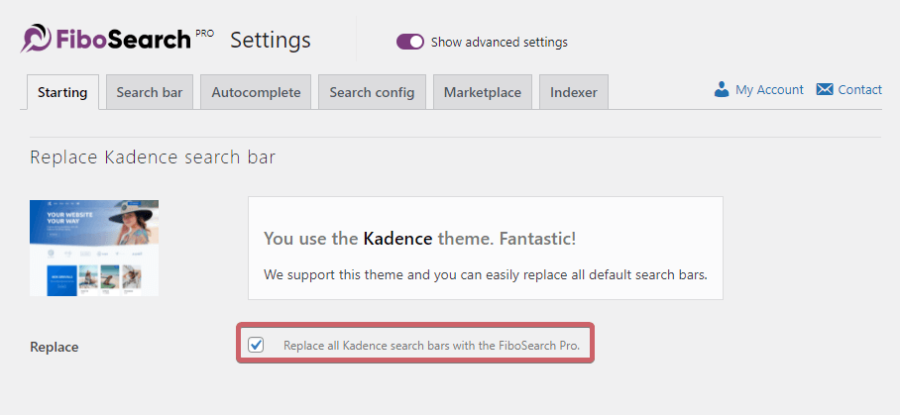Click the FiboSearch wordmark text

coord(123,40)
